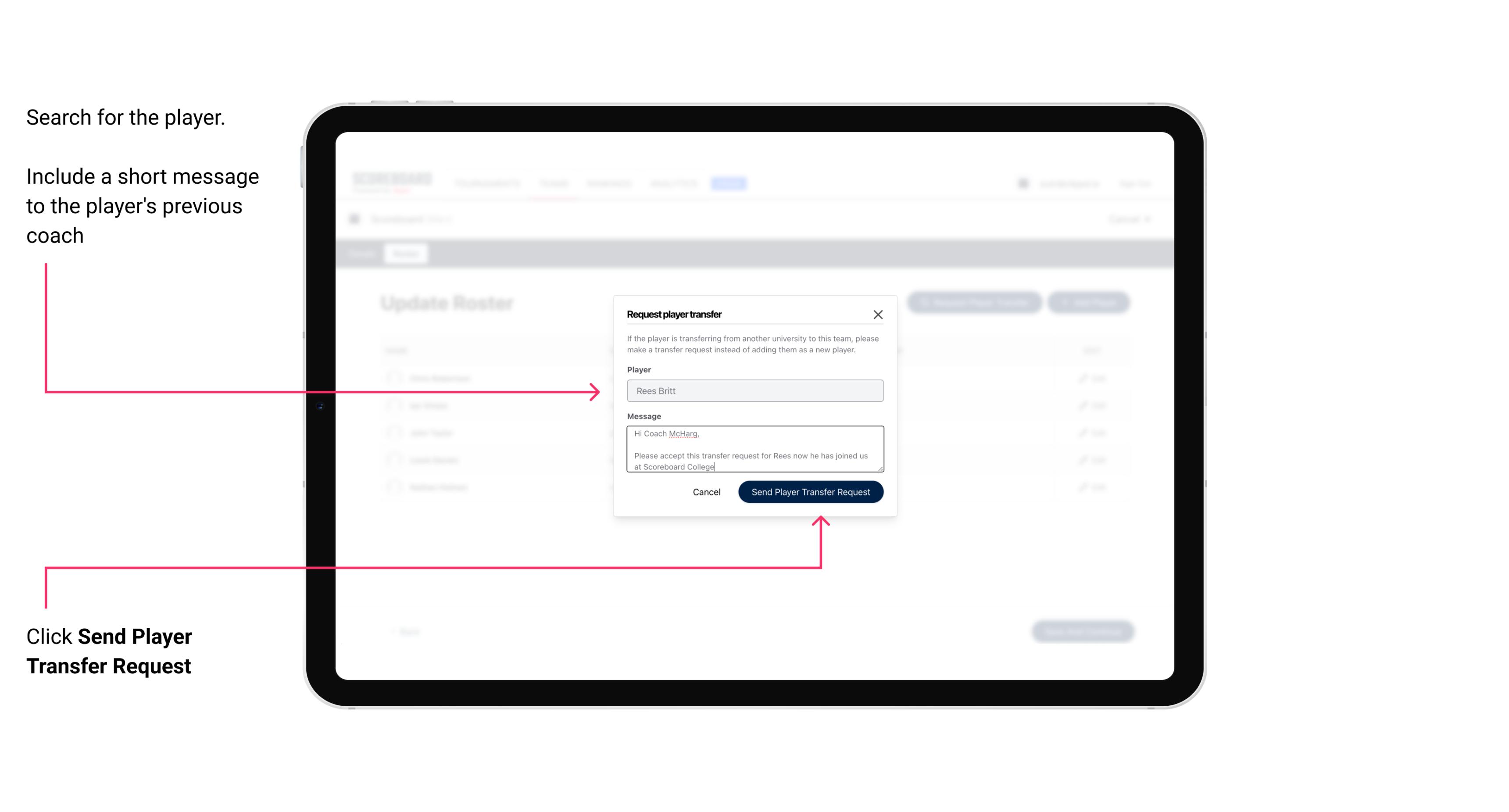1509x812 pixels.
Task: Click the Player name input field
Action: tap(755, 391)
